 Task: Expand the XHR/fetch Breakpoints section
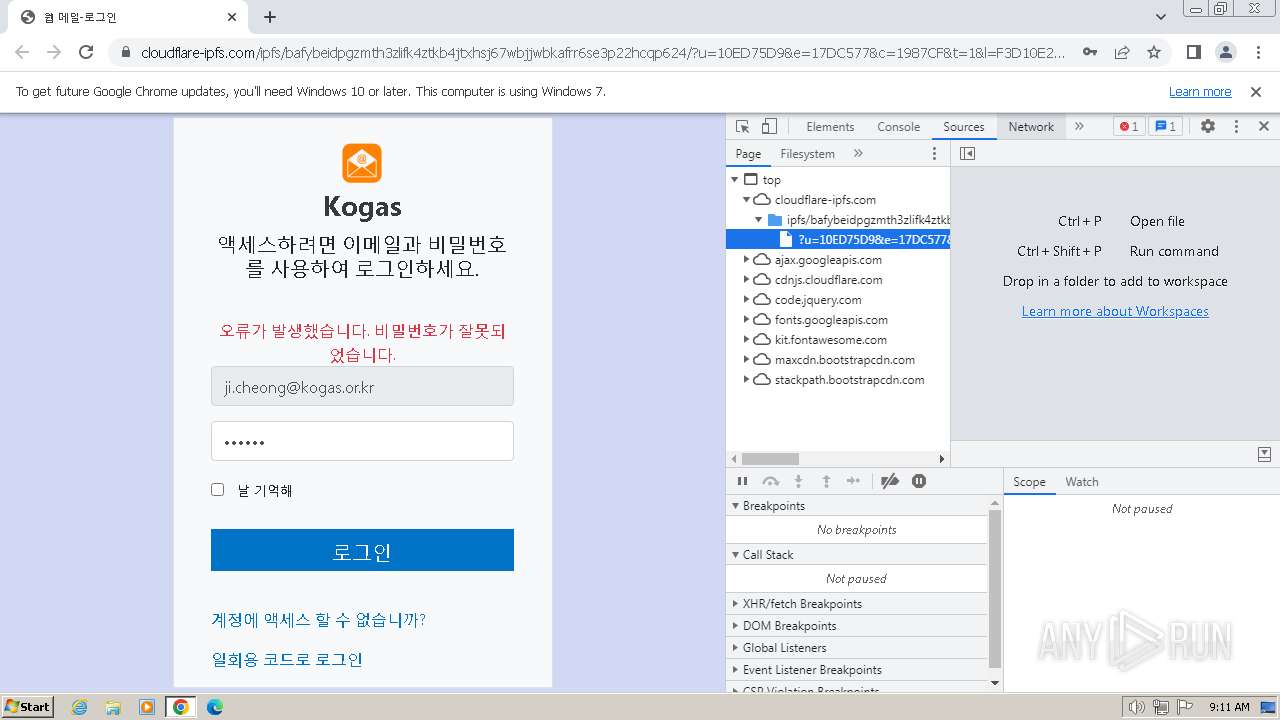click(857, 604)
